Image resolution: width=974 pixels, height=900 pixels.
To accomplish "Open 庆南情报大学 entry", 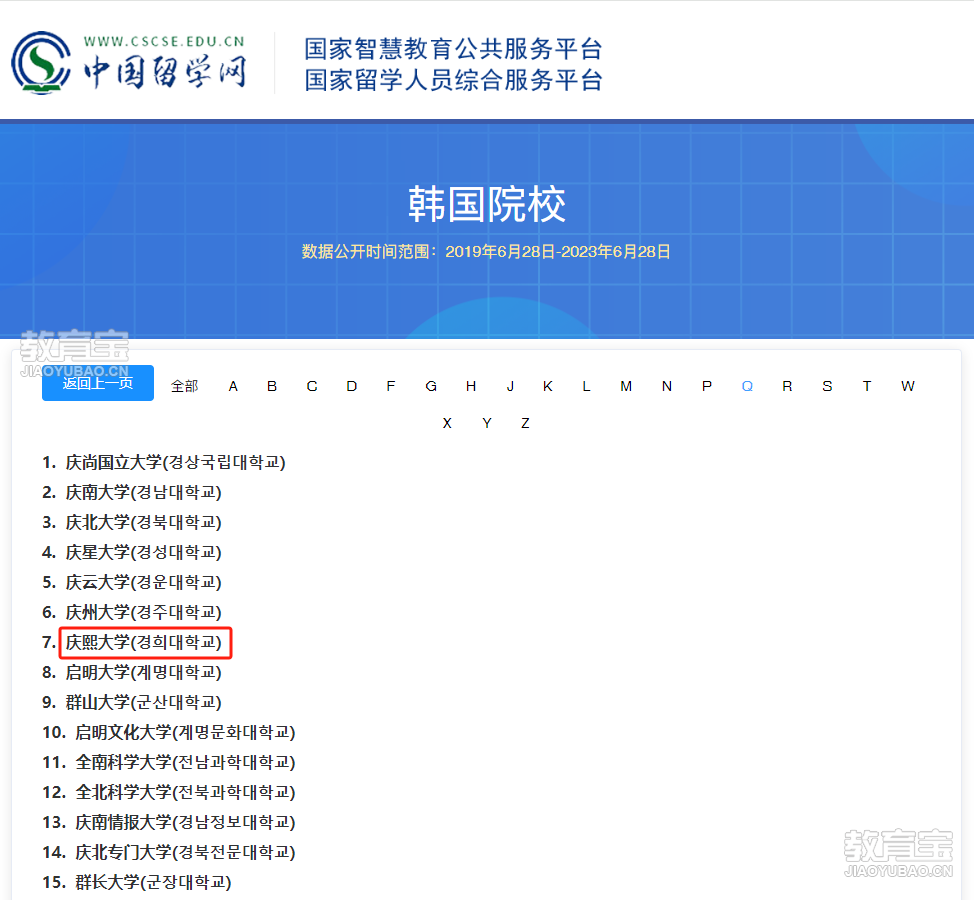I will (185, 822).
